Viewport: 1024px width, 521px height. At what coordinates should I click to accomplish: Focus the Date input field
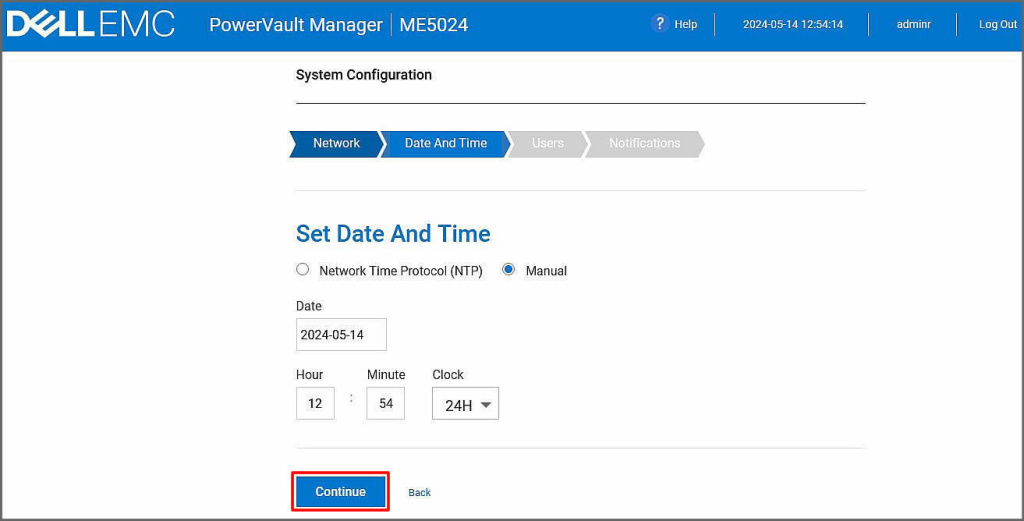(341, 335)
